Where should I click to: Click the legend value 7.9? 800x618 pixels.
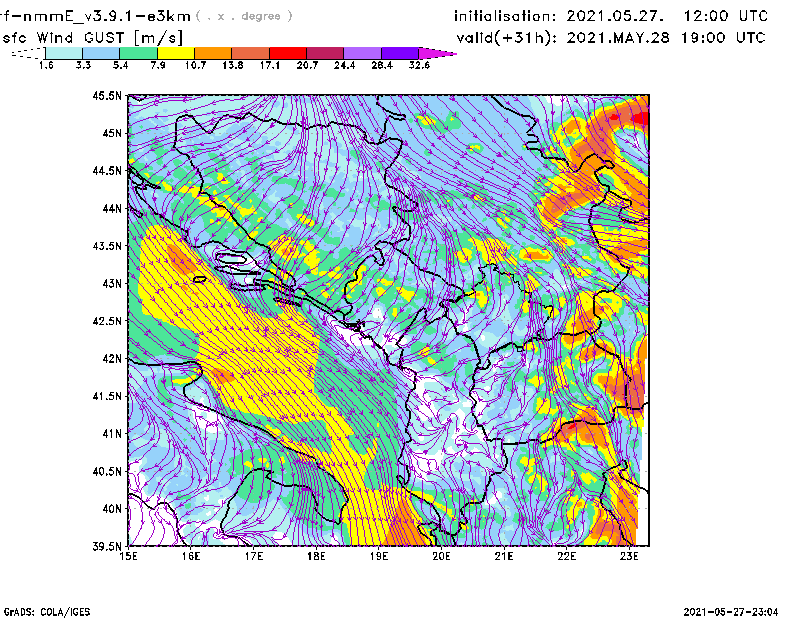pos(158,65)
